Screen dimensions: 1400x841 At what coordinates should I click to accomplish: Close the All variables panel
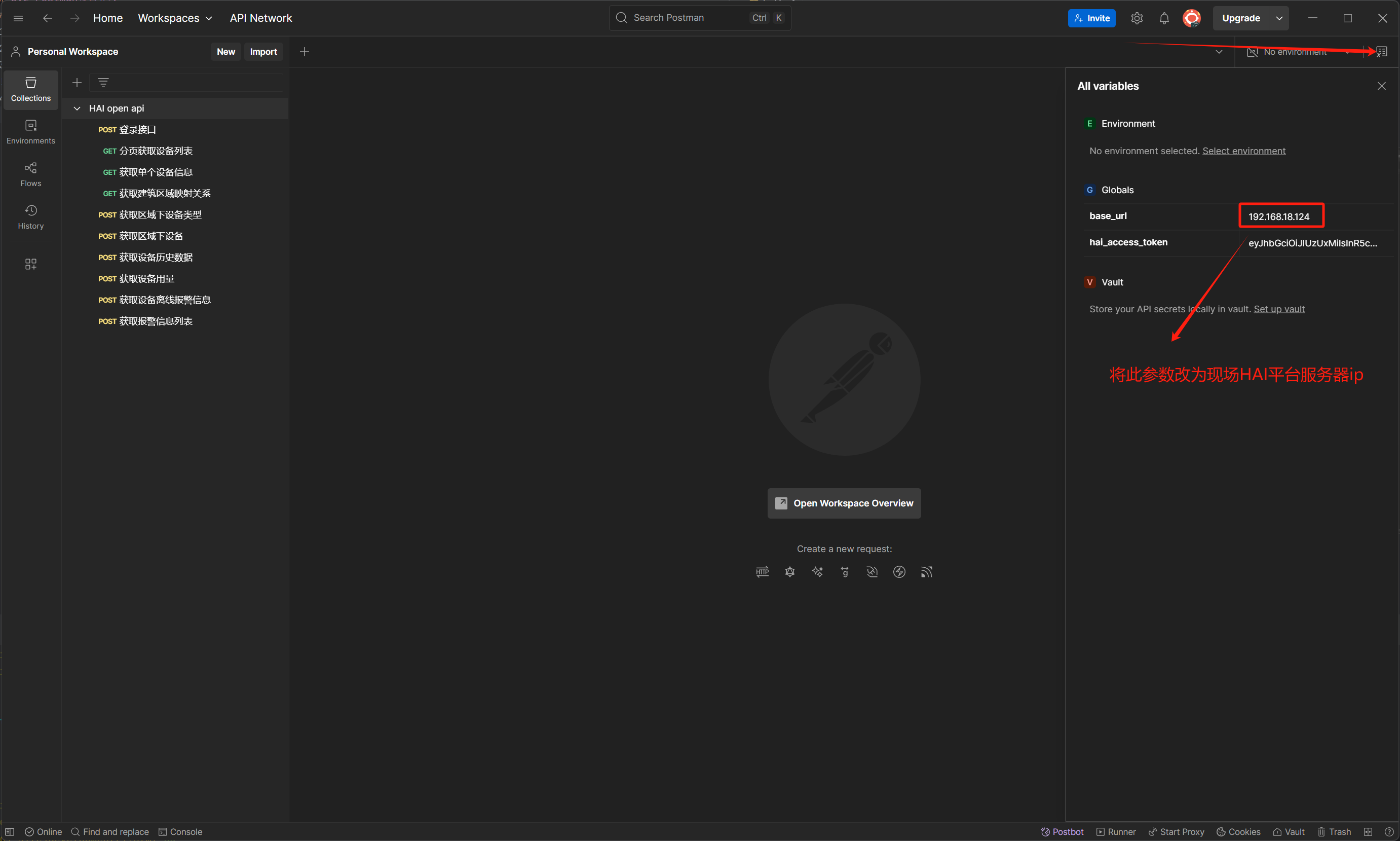(1382, 86)
